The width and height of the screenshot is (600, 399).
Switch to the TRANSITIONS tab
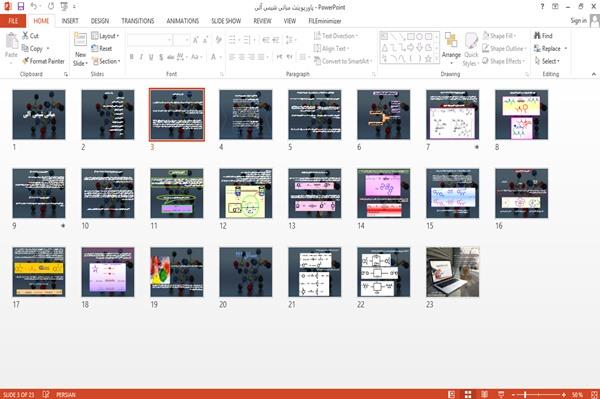[x=138, y=21]
